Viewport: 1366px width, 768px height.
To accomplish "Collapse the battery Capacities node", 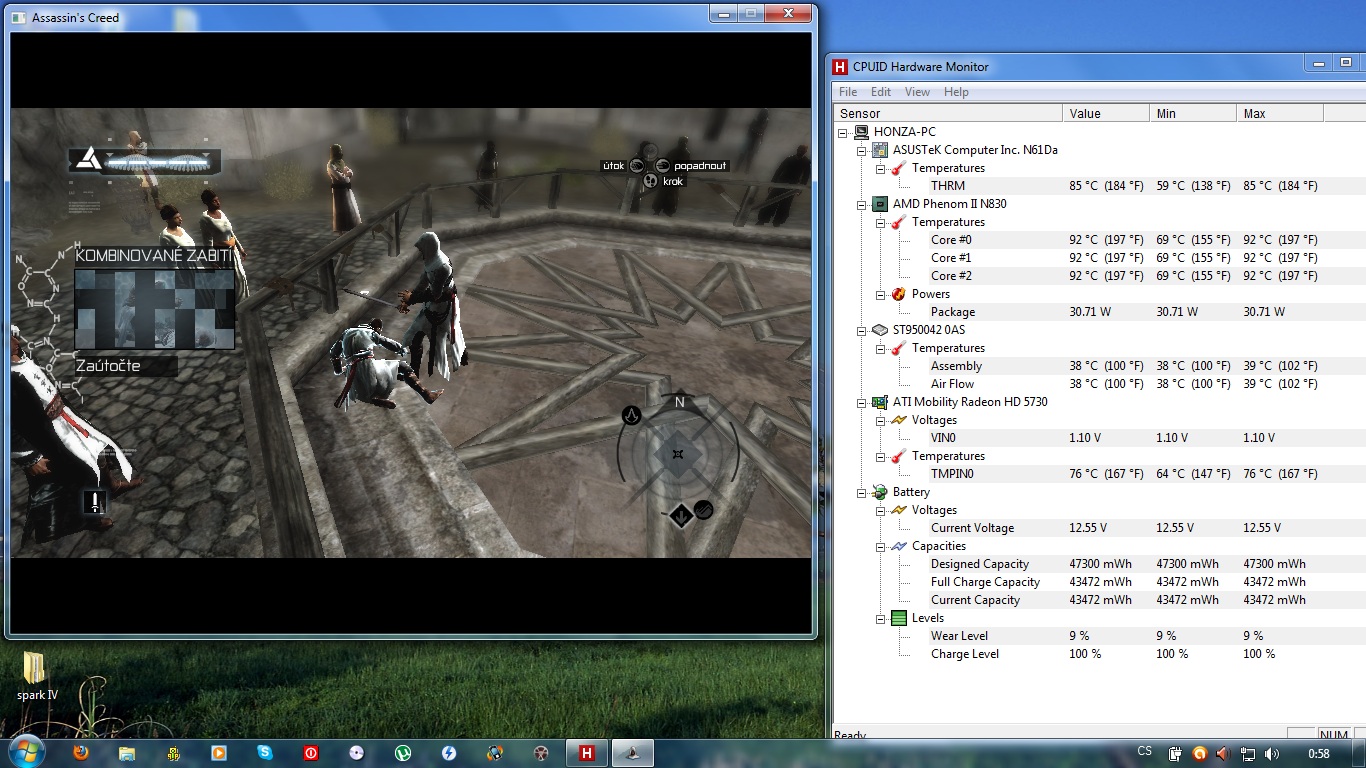I will 881,546.
